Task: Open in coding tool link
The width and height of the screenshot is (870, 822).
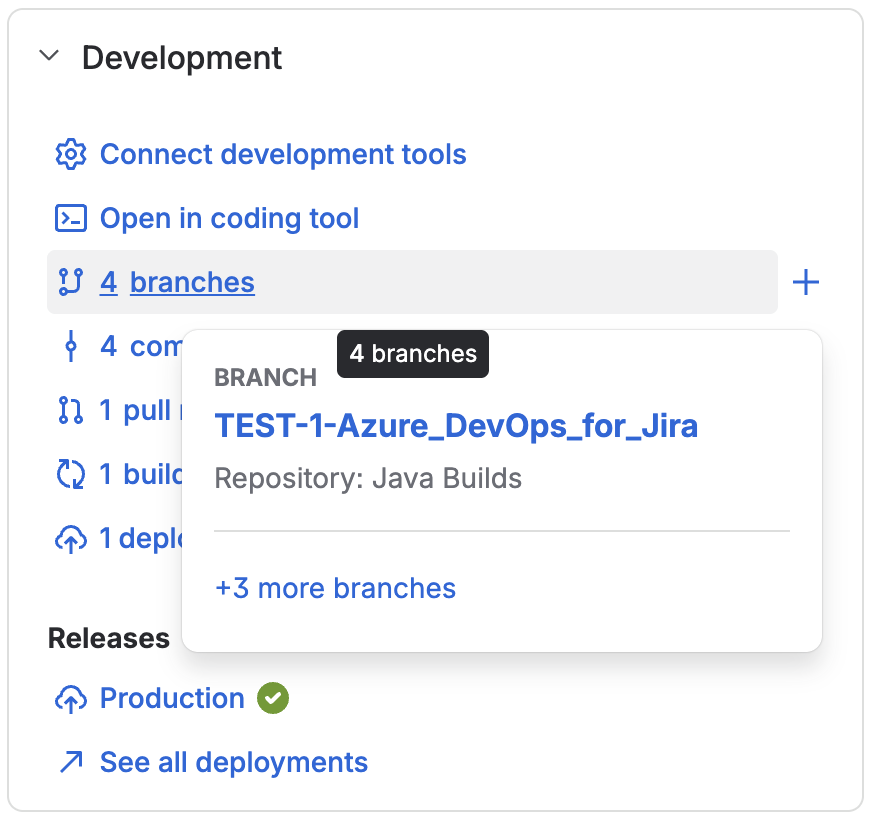Action: [x=229, y=218]
